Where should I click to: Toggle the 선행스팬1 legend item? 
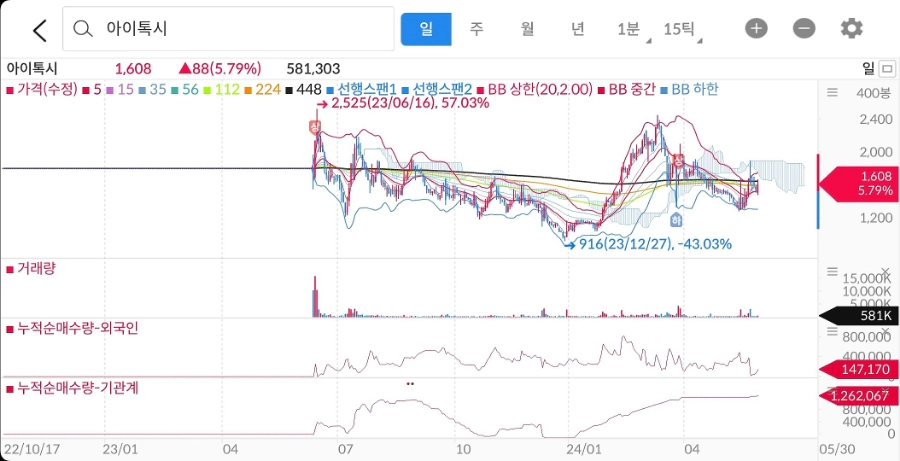point(361,90)
